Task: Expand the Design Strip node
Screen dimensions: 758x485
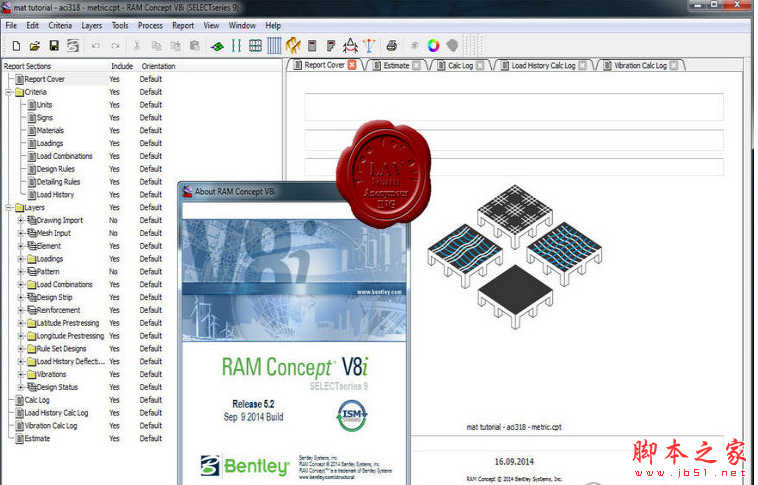Action: pos(21,297)
